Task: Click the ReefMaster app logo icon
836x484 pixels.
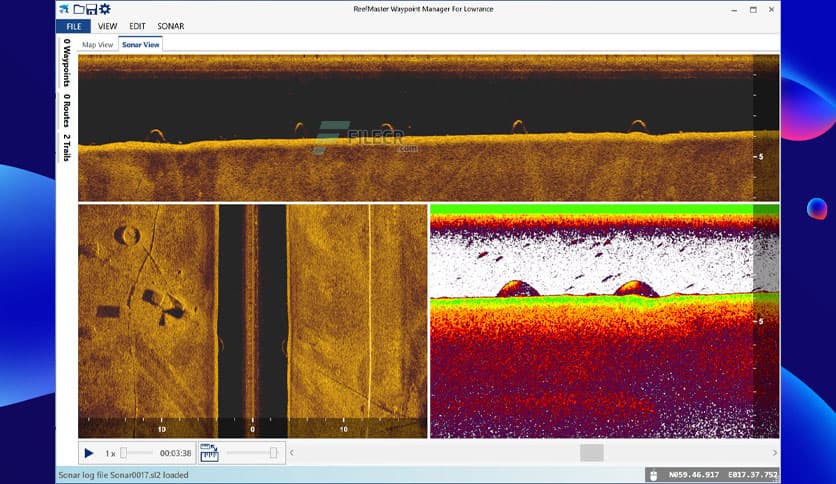Action: [64, 9]
